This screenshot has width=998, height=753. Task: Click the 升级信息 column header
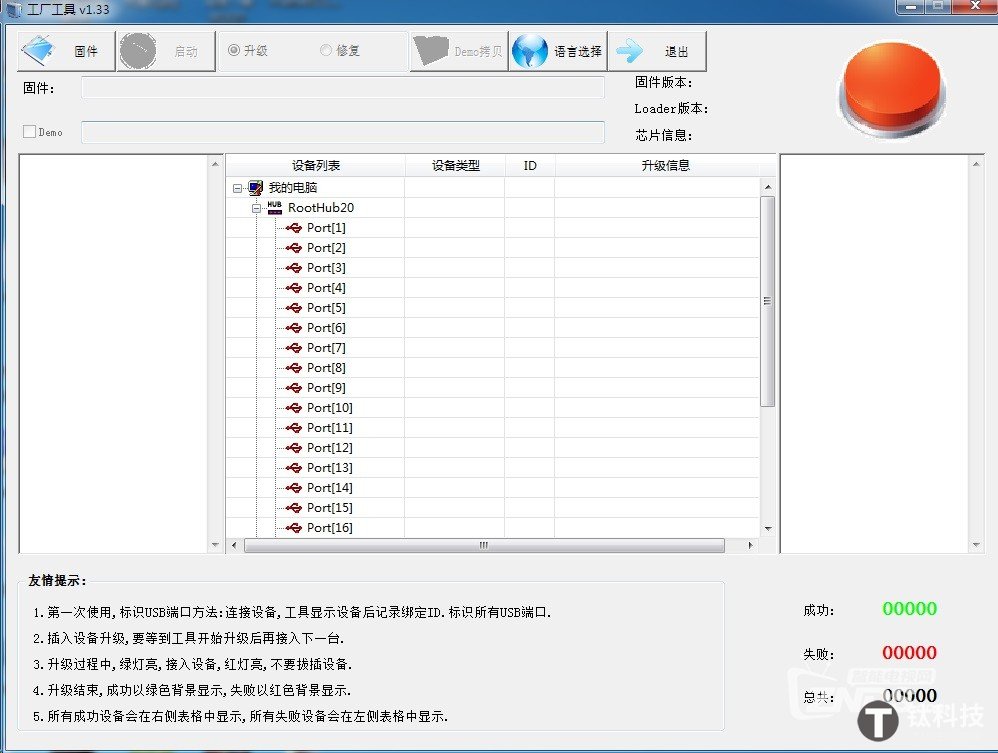(665, 165)
